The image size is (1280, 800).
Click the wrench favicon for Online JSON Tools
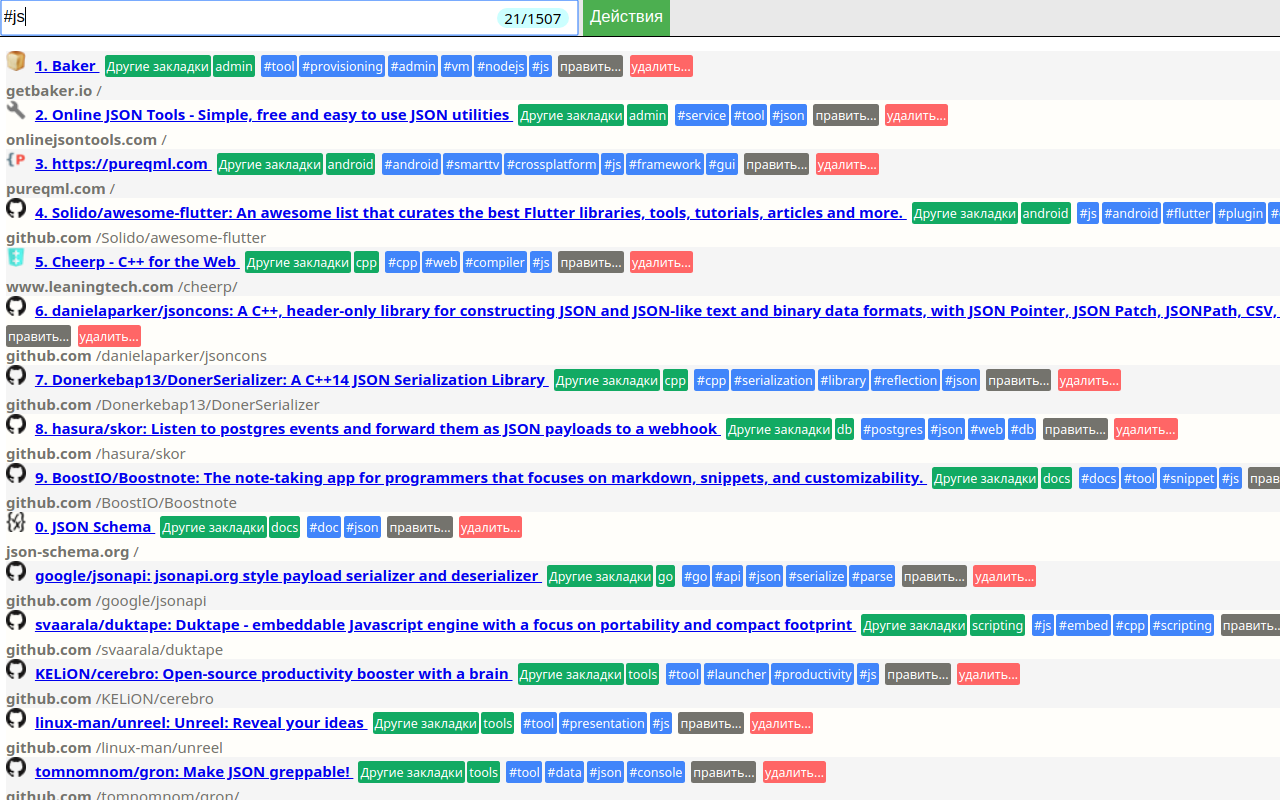[16, 110]
